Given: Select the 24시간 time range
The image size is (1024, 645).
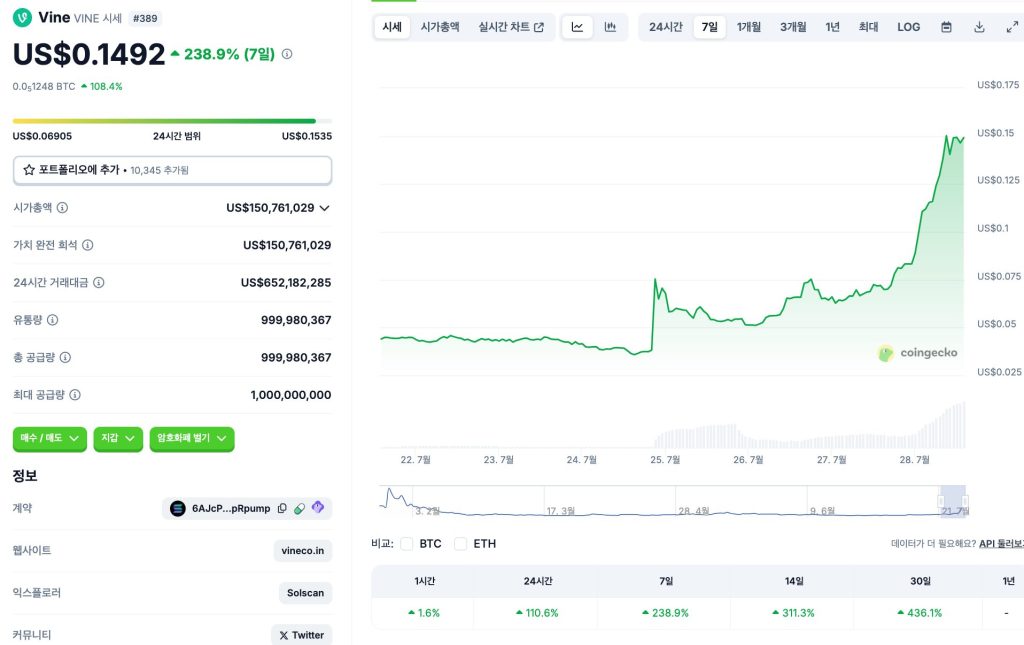Looking at the screenshot, I should click(x=665, y=27).
